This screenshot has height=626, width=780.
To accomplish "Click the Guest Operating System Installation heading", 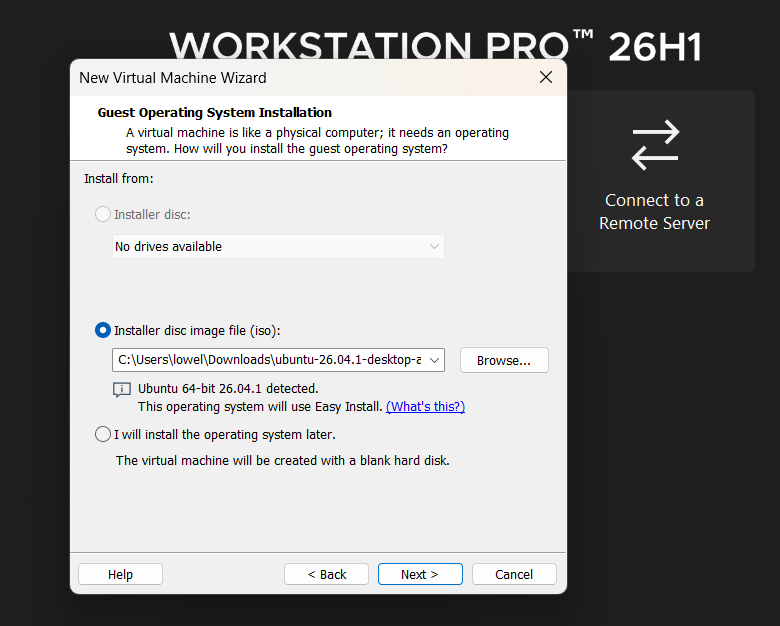I will coord(214,112).
